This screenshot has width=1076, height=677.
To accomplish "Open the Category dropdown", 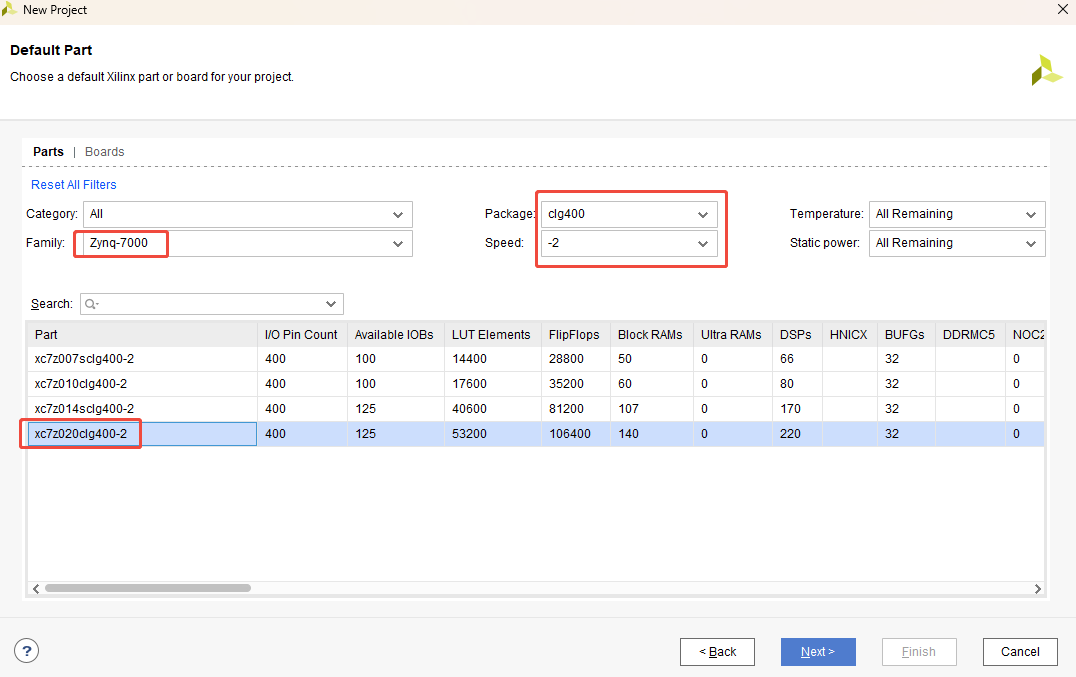I will 248,214.
